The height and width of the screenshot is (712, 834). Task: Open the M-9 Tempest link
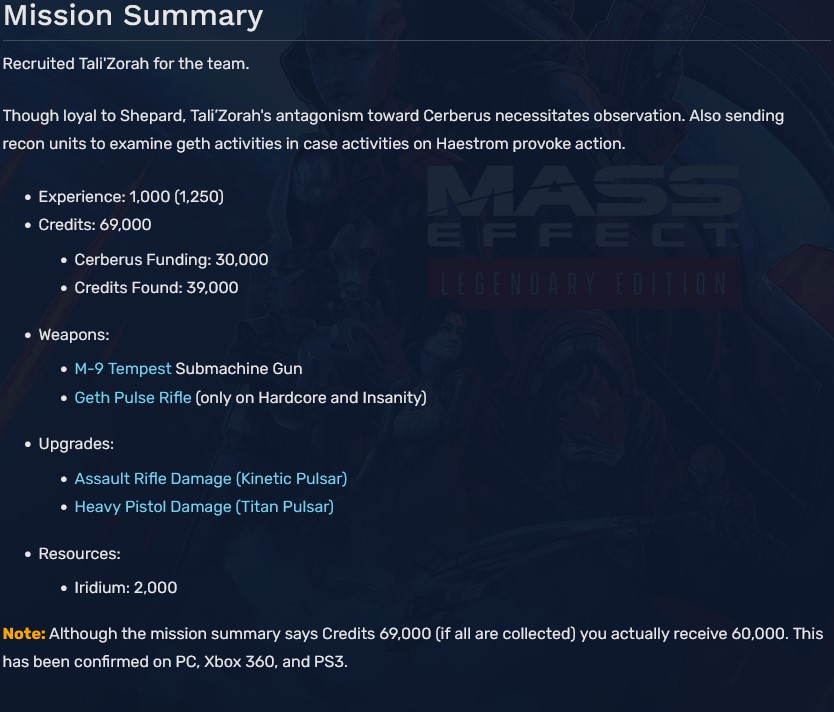tap(122, 369)
